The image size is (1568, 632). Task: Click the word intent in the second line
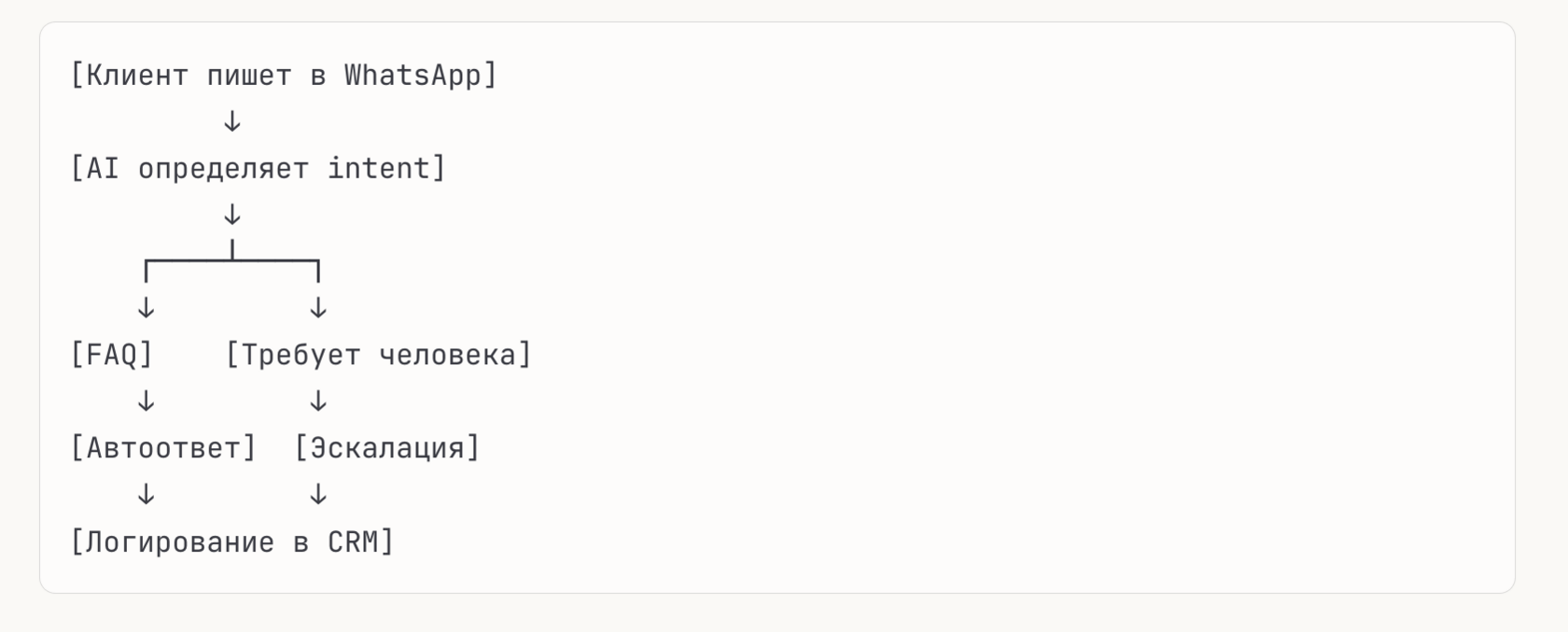click(x=378, y=168)
